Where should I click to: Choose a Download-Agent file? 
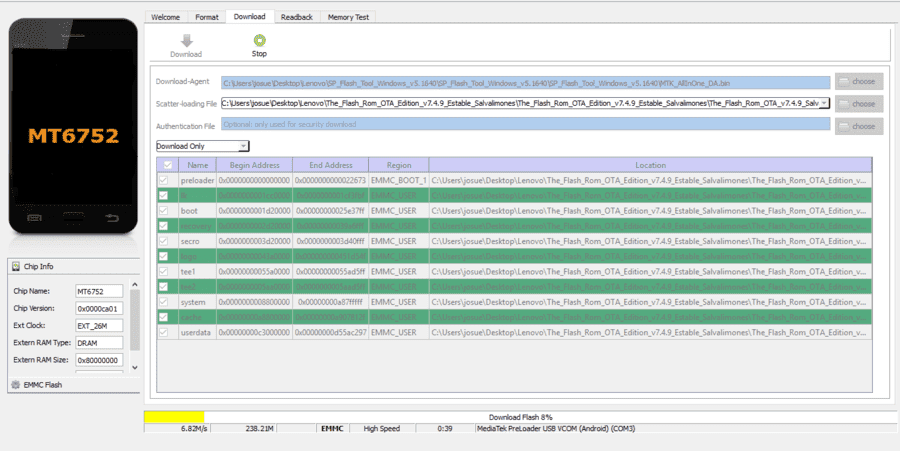click(x=859, y=81)
